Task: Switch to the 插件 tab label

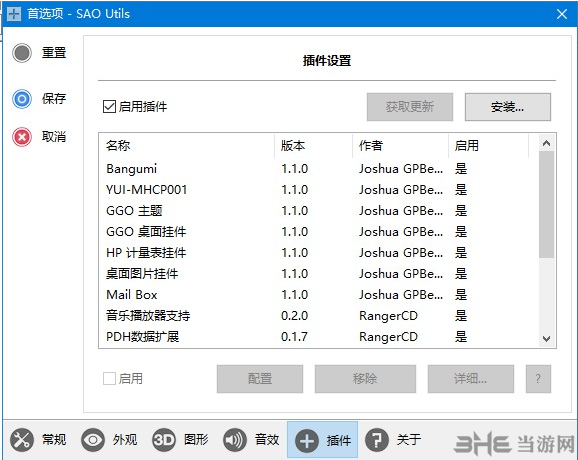Action: tap(338, 440)
